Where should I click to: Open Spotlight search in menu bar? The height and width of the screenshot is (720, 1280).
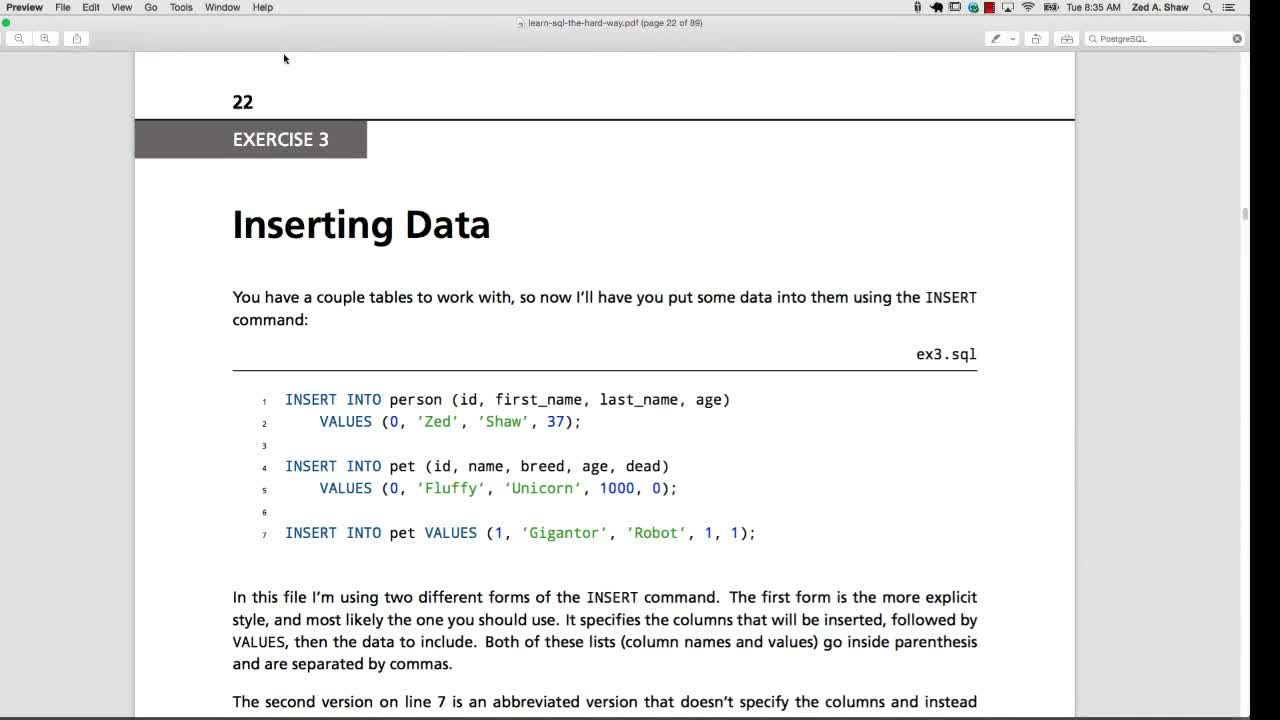(x=1207, y=7)
